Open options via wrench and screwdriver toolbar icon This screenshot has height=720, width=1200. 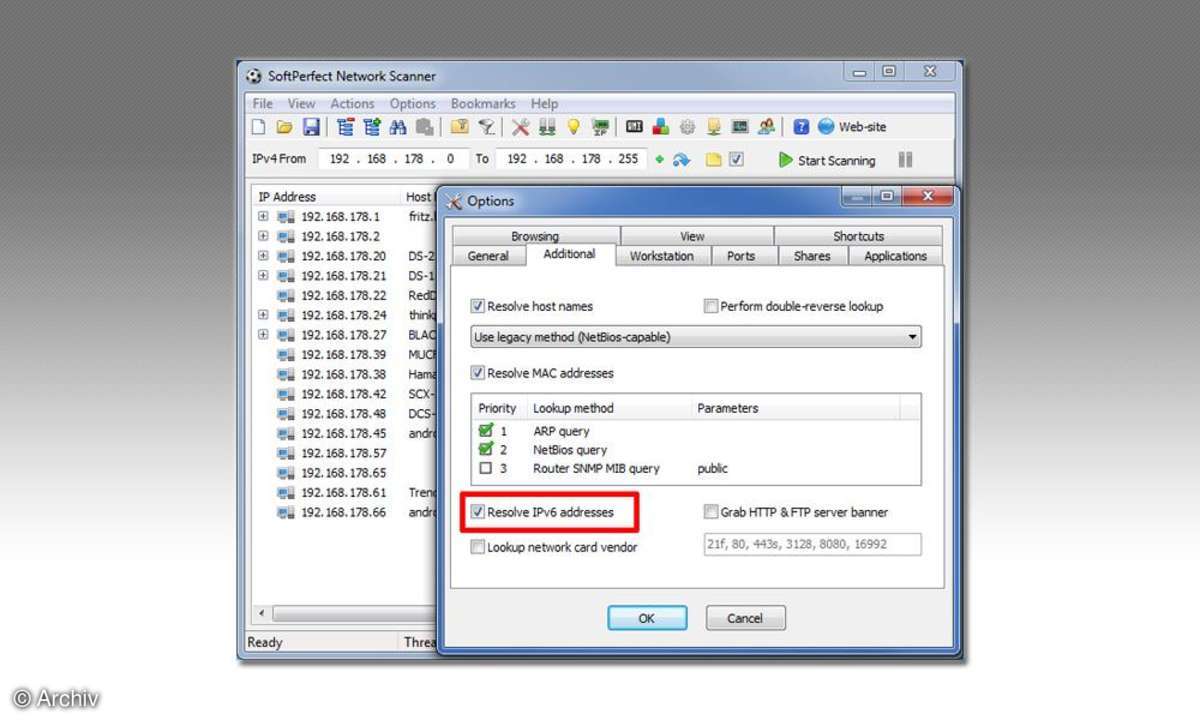click(x=520, y=127)
